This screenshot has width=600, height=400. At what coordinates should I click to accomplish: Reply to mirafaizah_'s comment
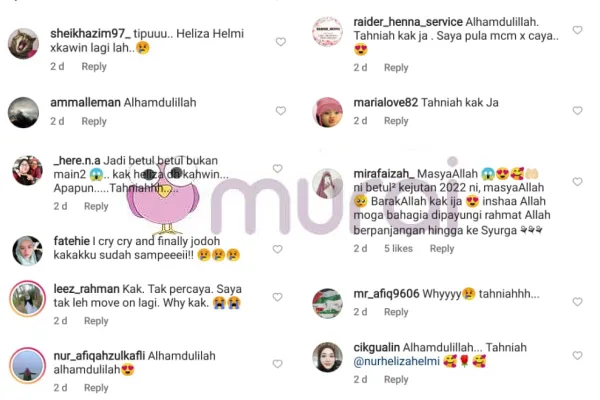pyautogui.click(x=442, y=249)
